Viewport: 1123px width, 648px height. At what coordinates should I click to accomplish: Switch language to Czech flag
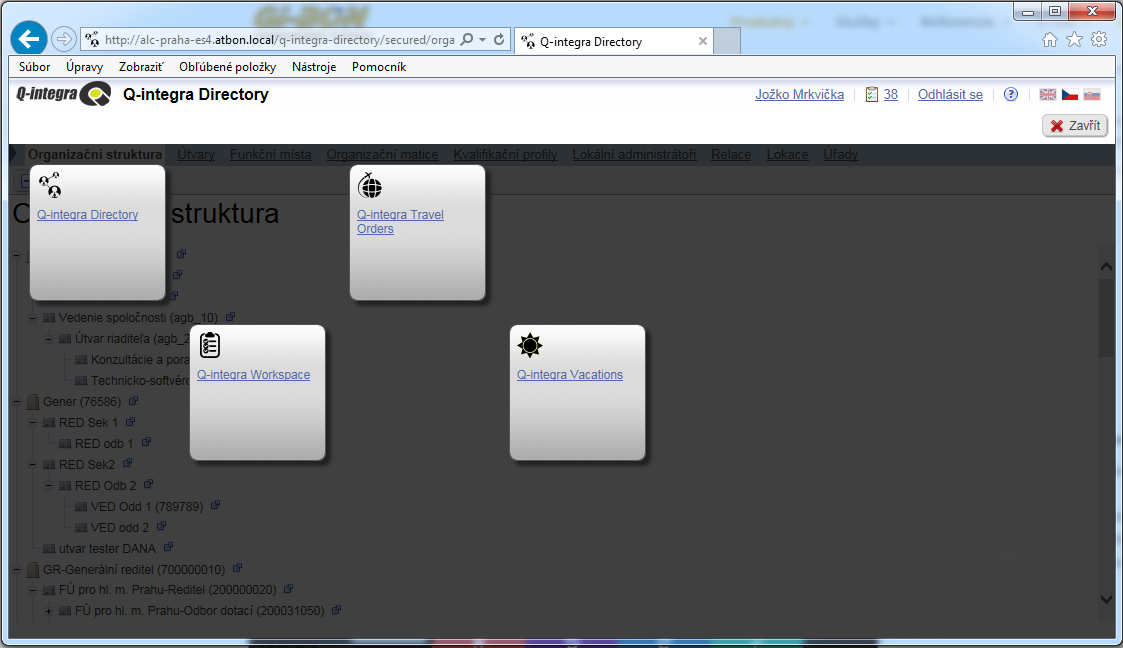[x=1070, y=95]
